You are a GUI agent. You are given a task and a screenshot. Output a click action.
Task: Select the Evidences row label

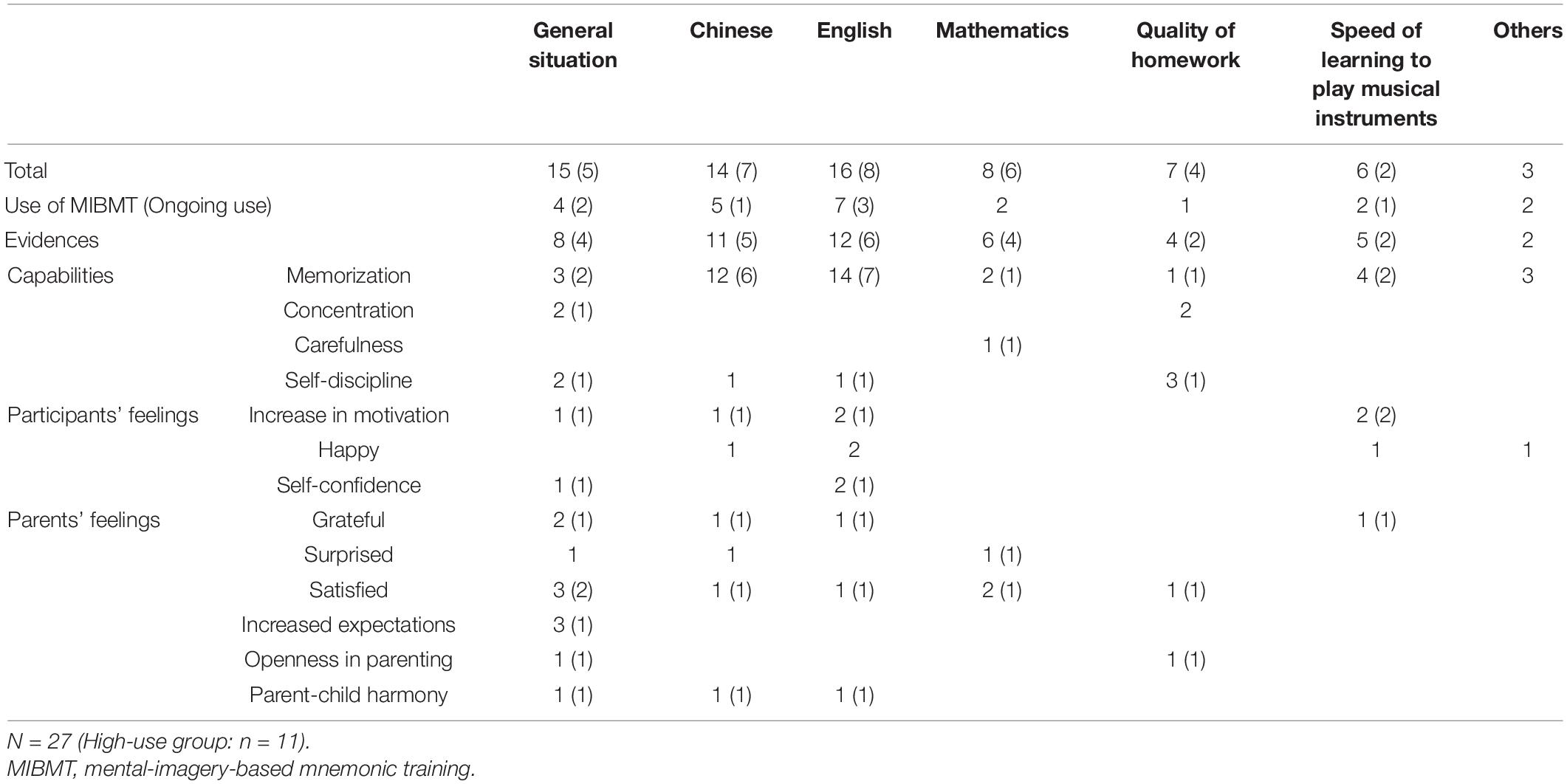point(52,240)
